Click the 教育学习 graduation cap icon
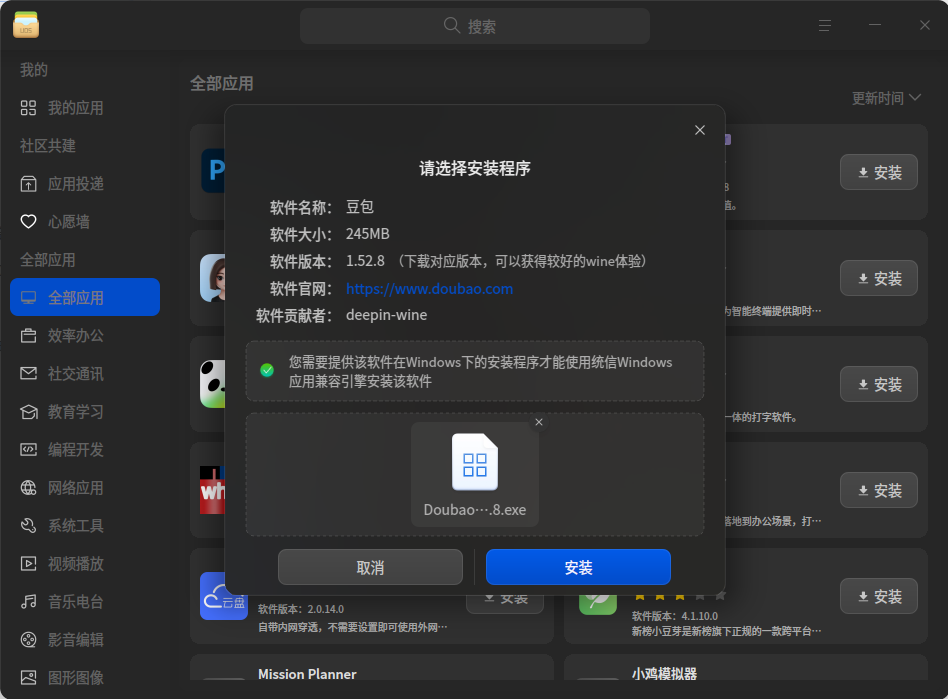Screen dimensions: 948x699 [28, 412]
